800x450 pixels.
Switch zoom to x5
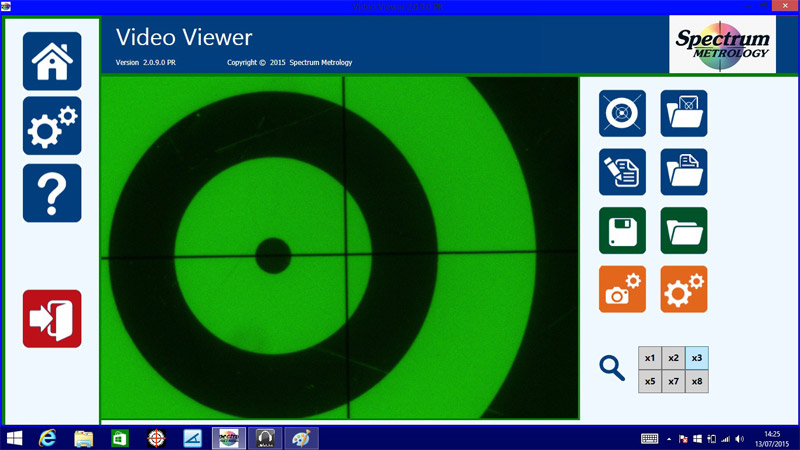pyautogui.click(x=649, y=382)
